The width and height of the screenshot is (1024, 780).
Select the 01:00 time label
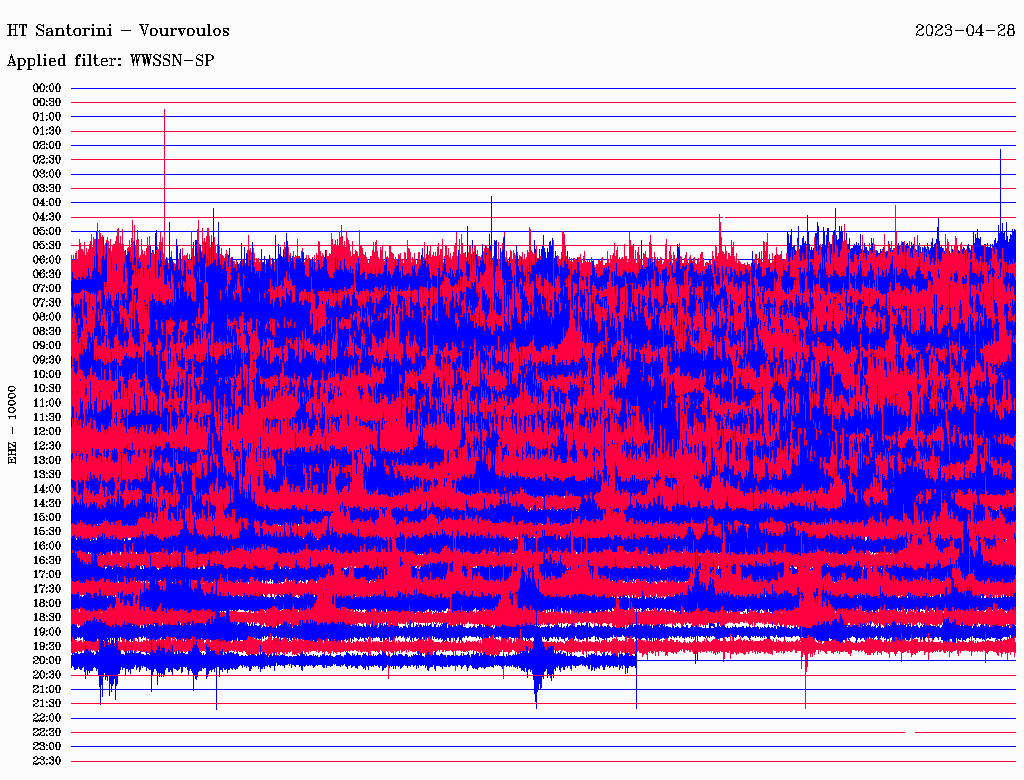47,117
